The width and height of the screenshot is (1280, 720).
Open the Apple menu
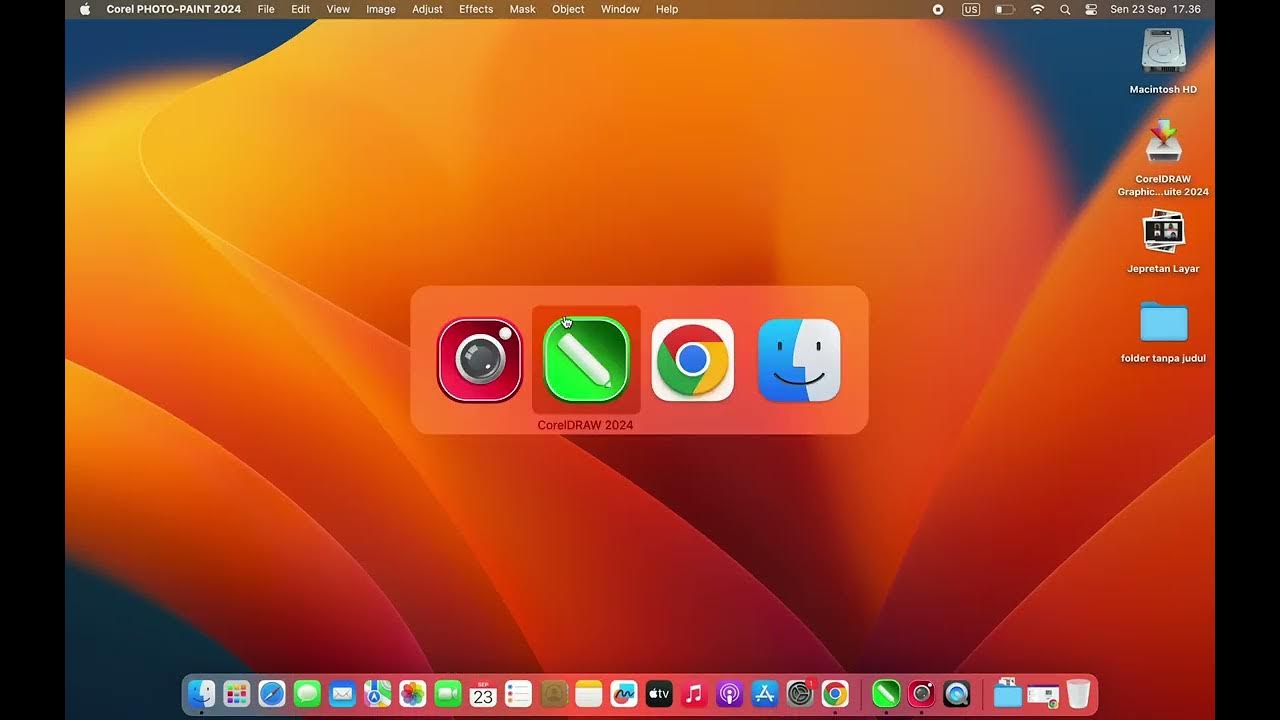pyautogui.click(x=85, y=9)
